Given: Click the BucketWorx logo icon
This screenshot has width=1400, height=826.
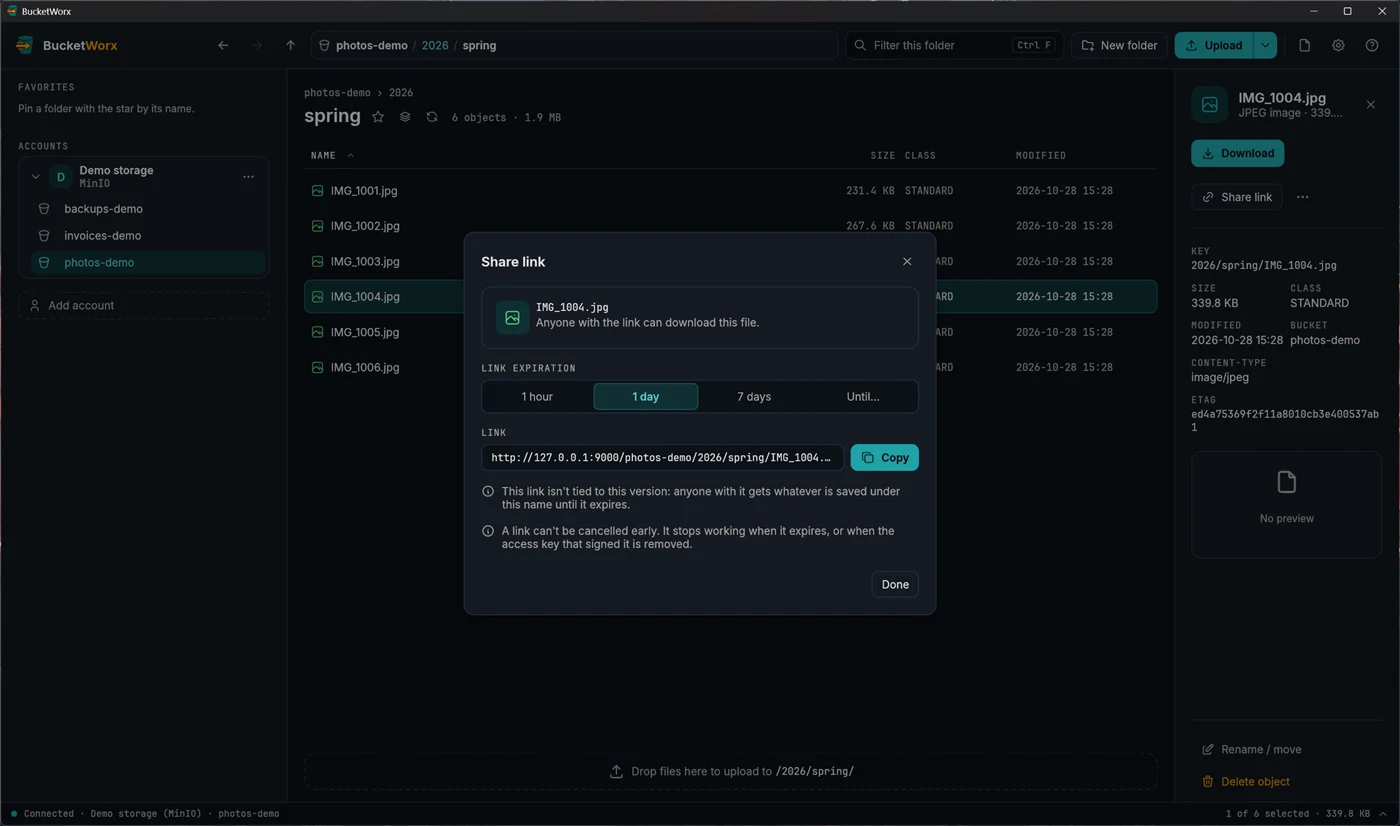Looking at the screenshot, I should click(25, 45).
